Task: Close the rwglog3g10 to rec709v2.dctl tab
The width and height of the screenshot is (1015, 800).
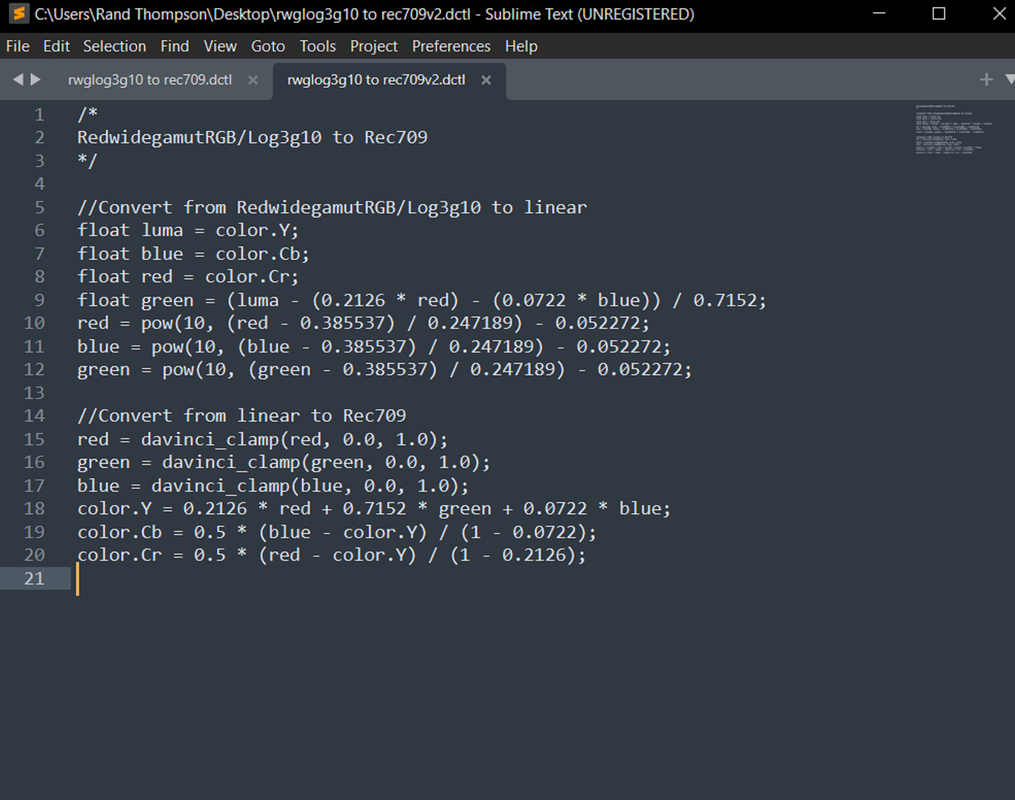Action: [x=486, y=80]
